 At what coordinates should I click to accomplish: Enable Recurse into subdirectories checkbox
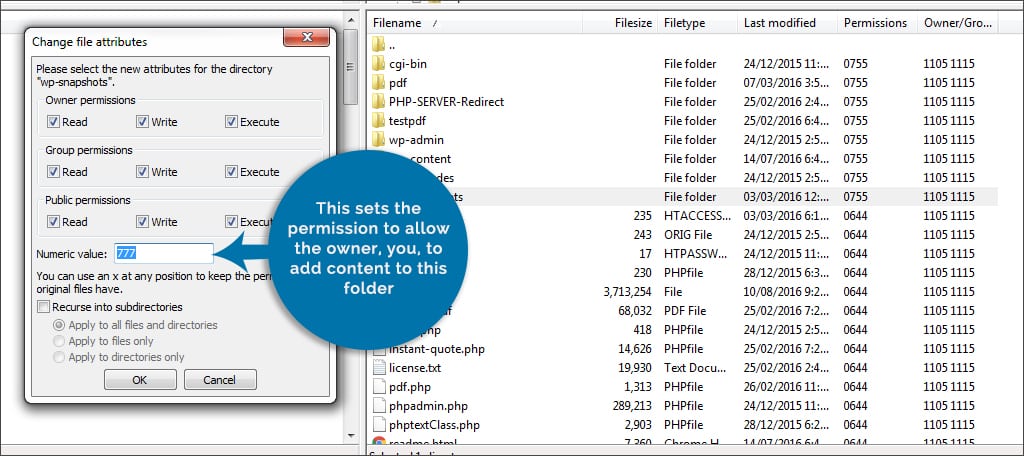(x=44, y=306)
